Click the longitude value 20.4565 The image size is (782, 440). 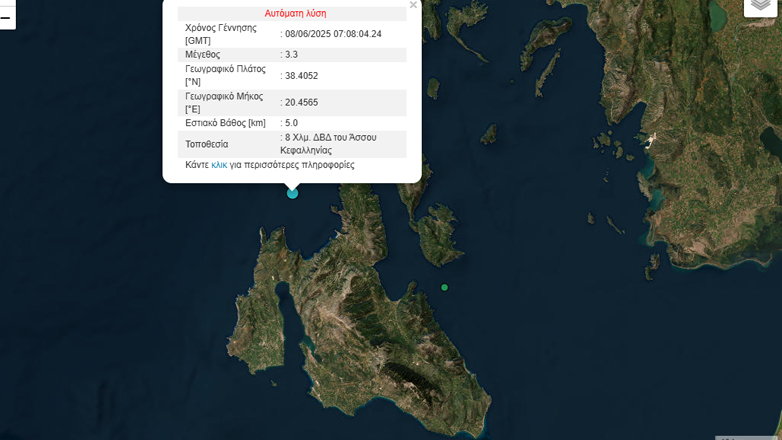coord(301,102)
